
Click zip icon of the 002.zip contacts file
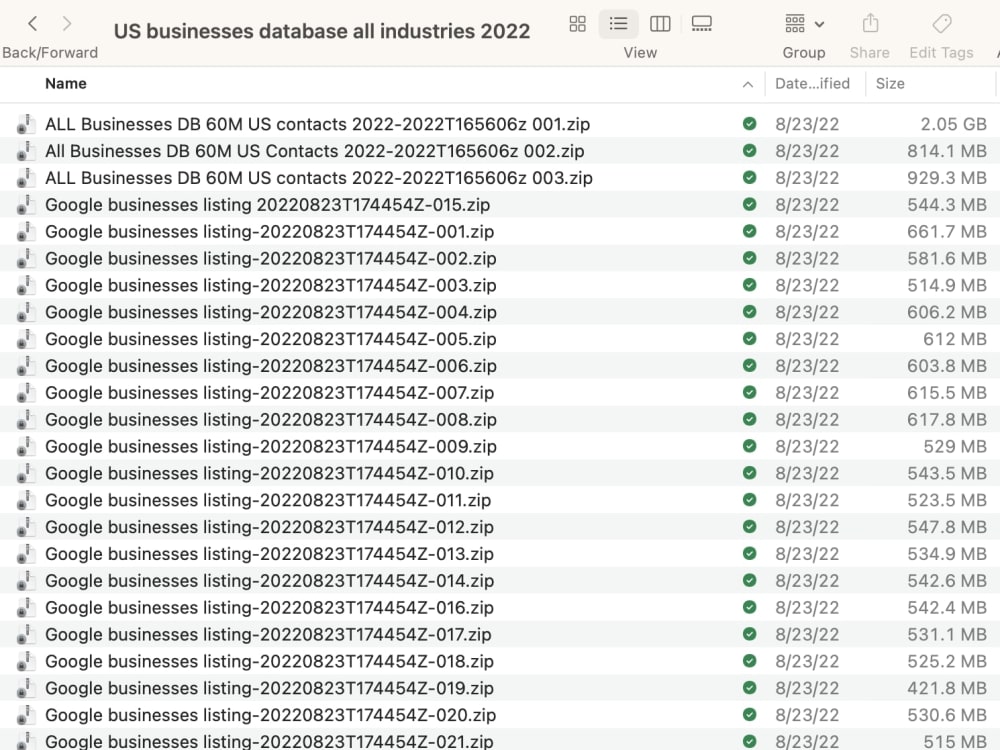(25, 151)
